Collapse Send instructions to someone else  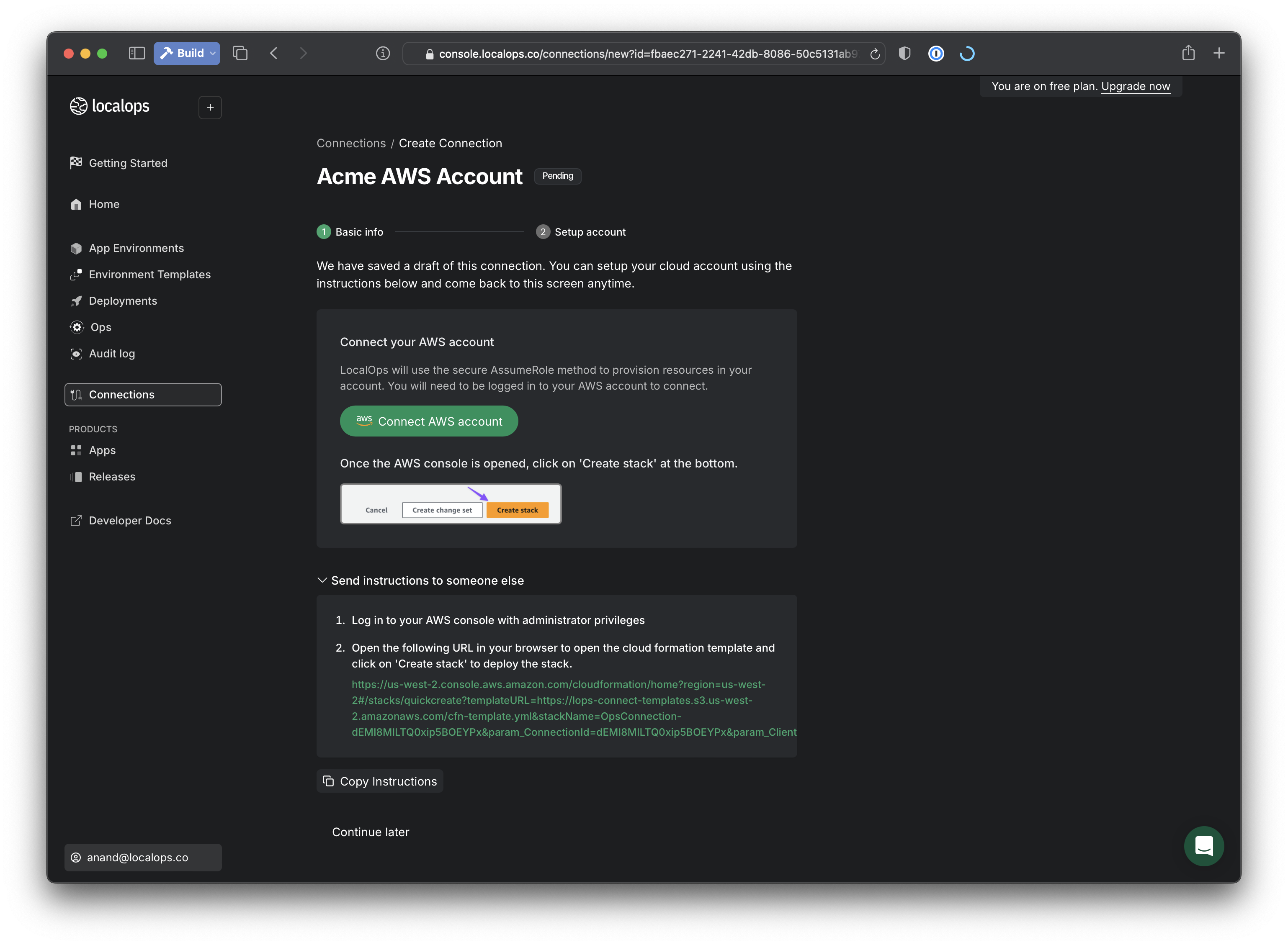[x=420, y=580]
